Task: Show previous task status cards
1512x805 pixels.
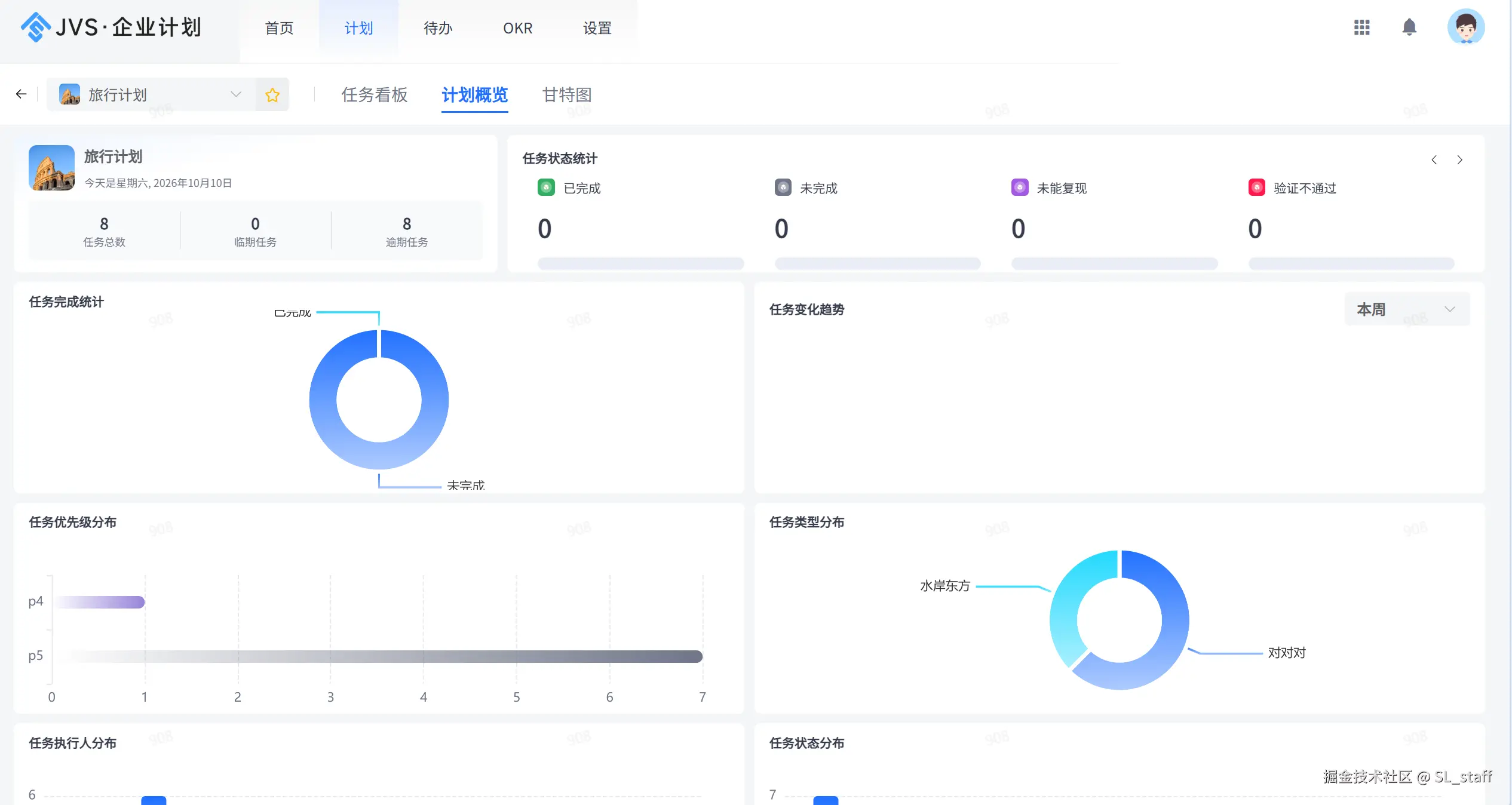Action: [x=1434, y=159]
